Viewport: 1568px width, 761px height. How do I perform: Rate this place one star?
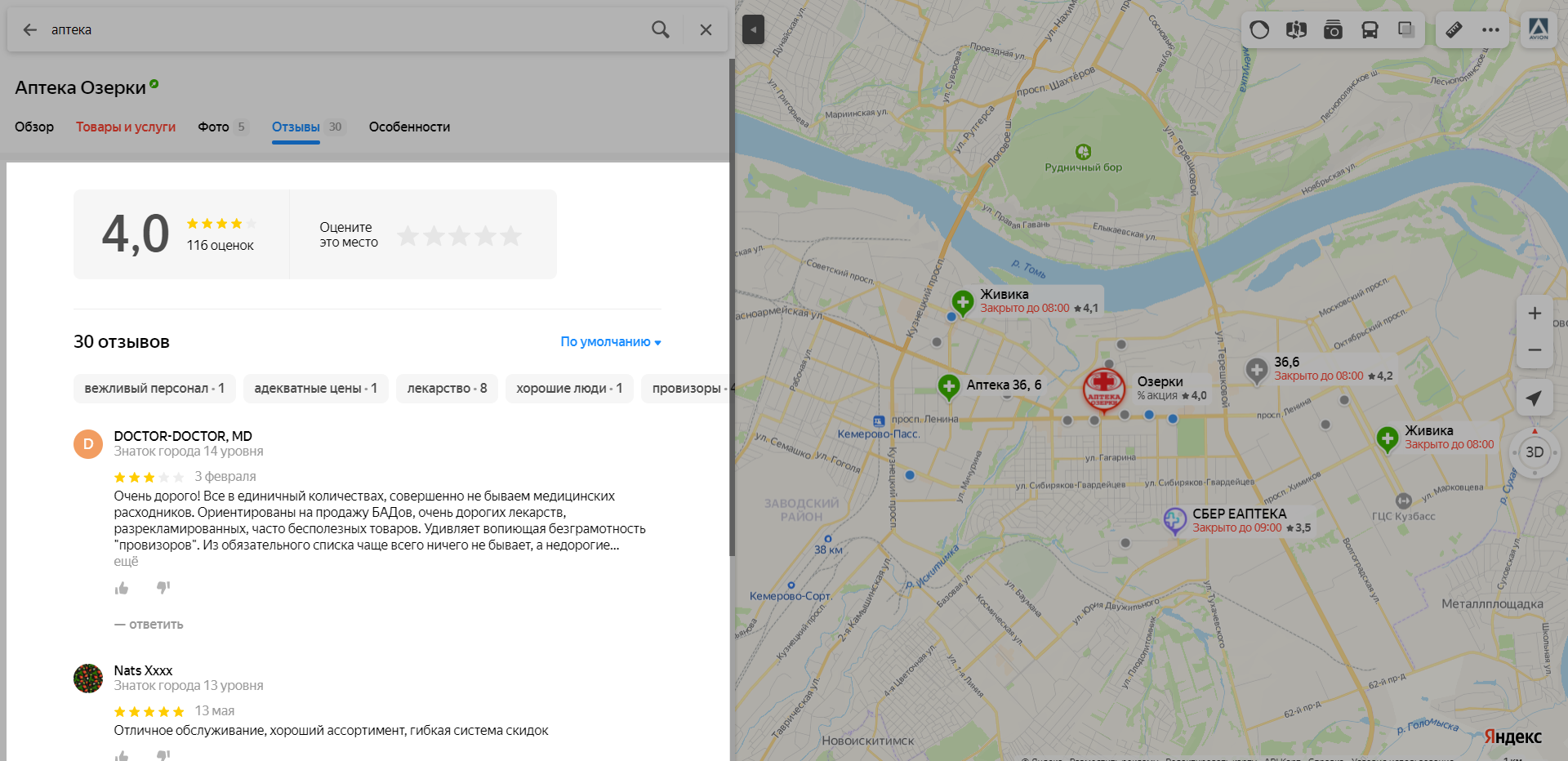[x=408, y=236]
